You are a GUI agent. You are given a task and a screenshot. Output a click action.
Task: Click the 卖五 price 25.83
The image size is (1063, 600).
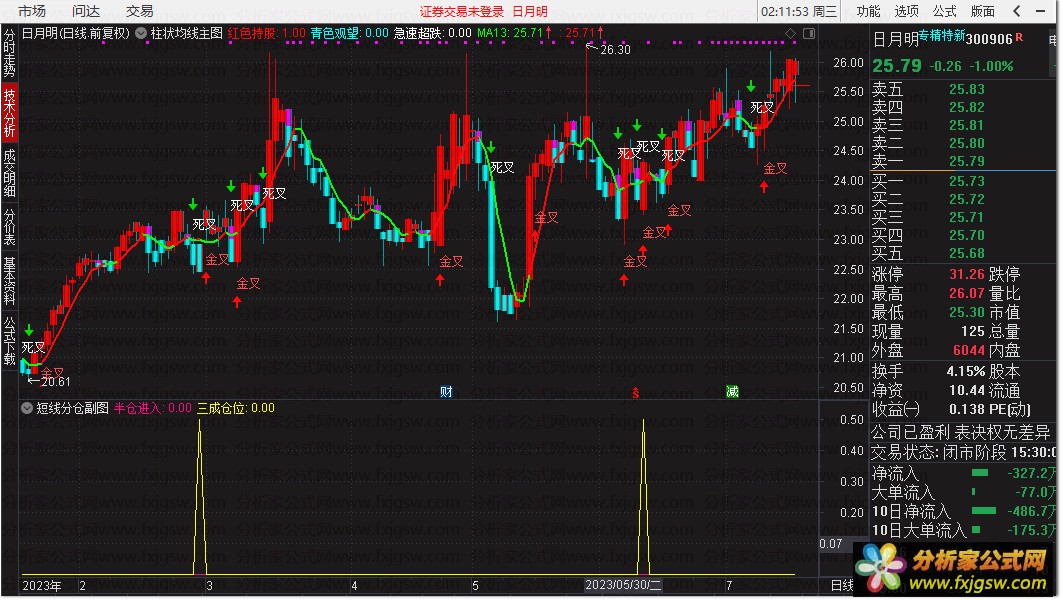(967, 89)
